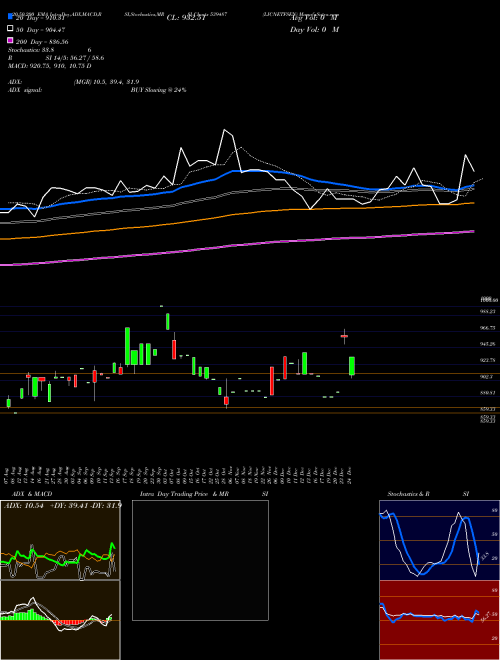Click the 'BUY Slowing @ 24%' signal text
The height and width of the screenshot is (660, 500).
point(158,90)
